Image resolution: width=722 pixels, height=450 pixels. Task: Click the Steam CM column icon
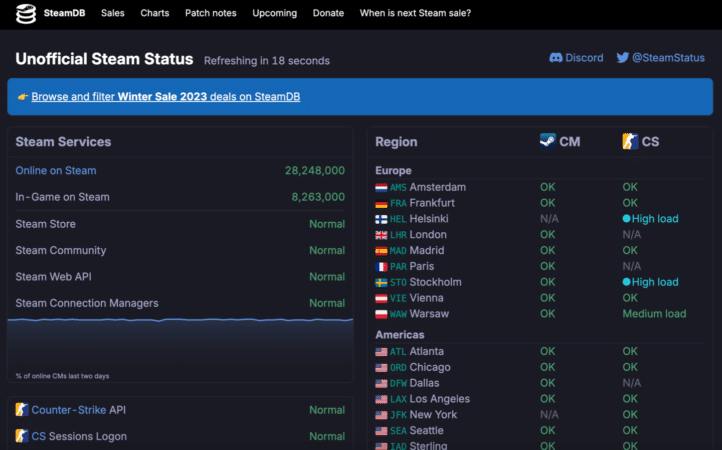tap(548, 141)
